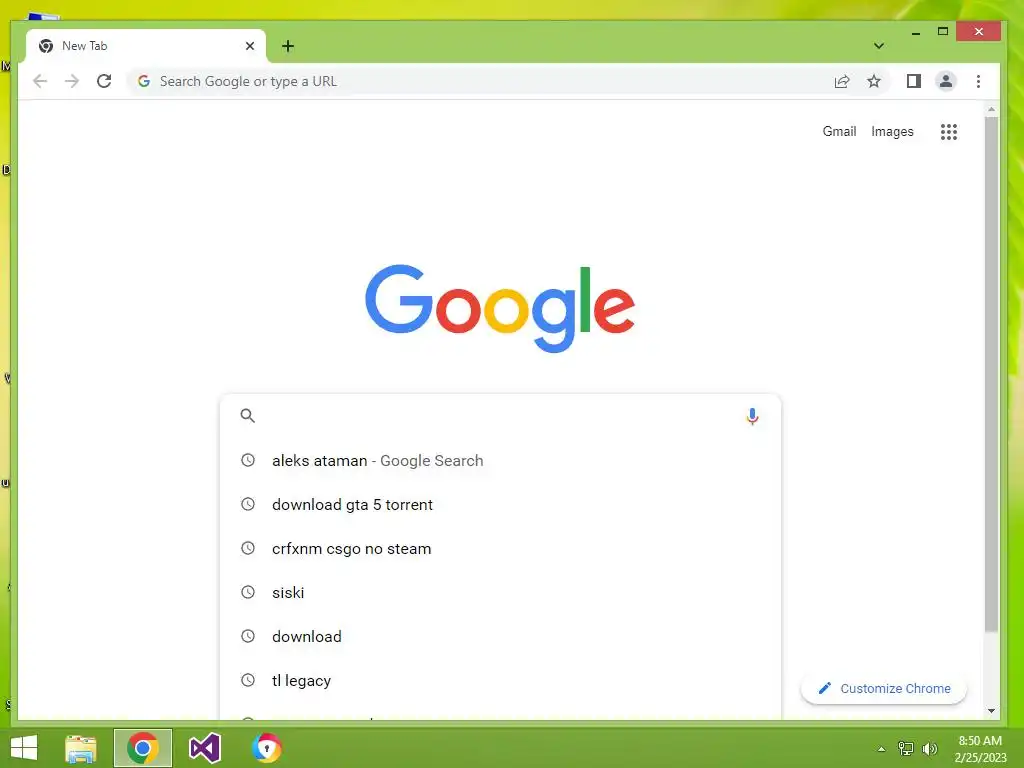
Task: Click the scrollbar down arrow
Action: 991,711
